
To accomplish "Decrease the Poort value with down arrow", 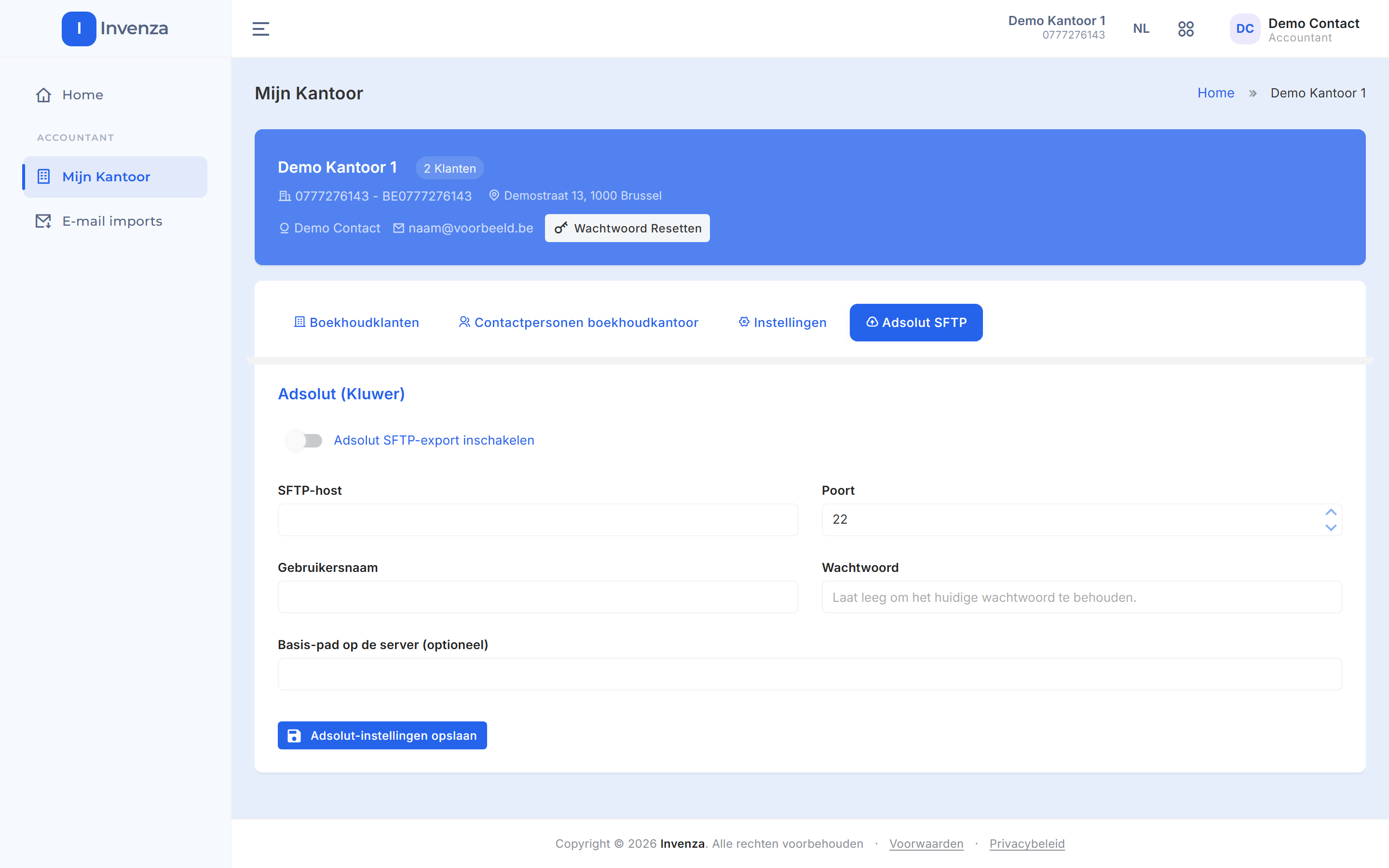I will [x=1331, y=528].
